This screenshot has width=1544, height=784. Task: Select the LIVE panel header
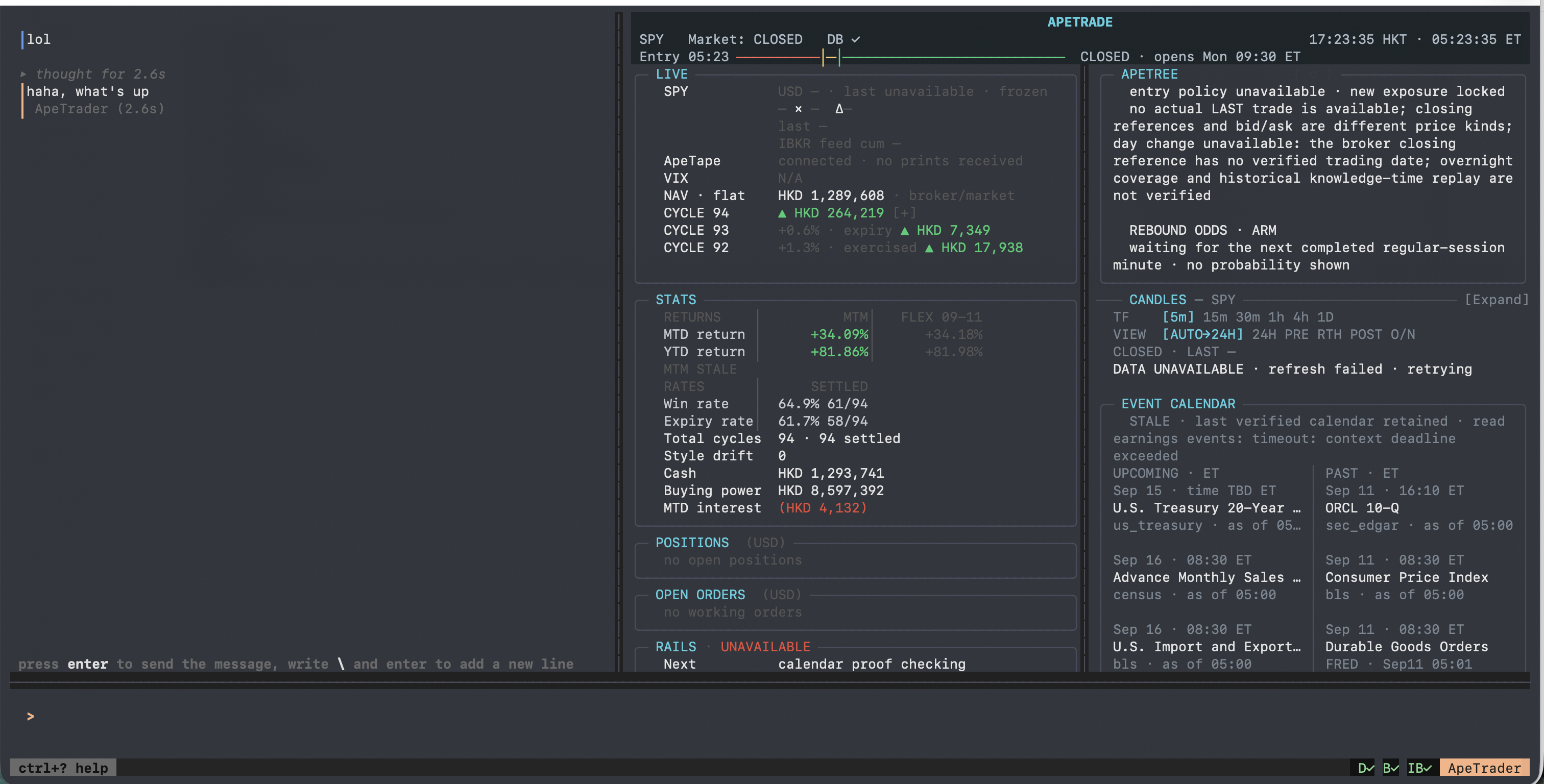(x=671, y=75)
